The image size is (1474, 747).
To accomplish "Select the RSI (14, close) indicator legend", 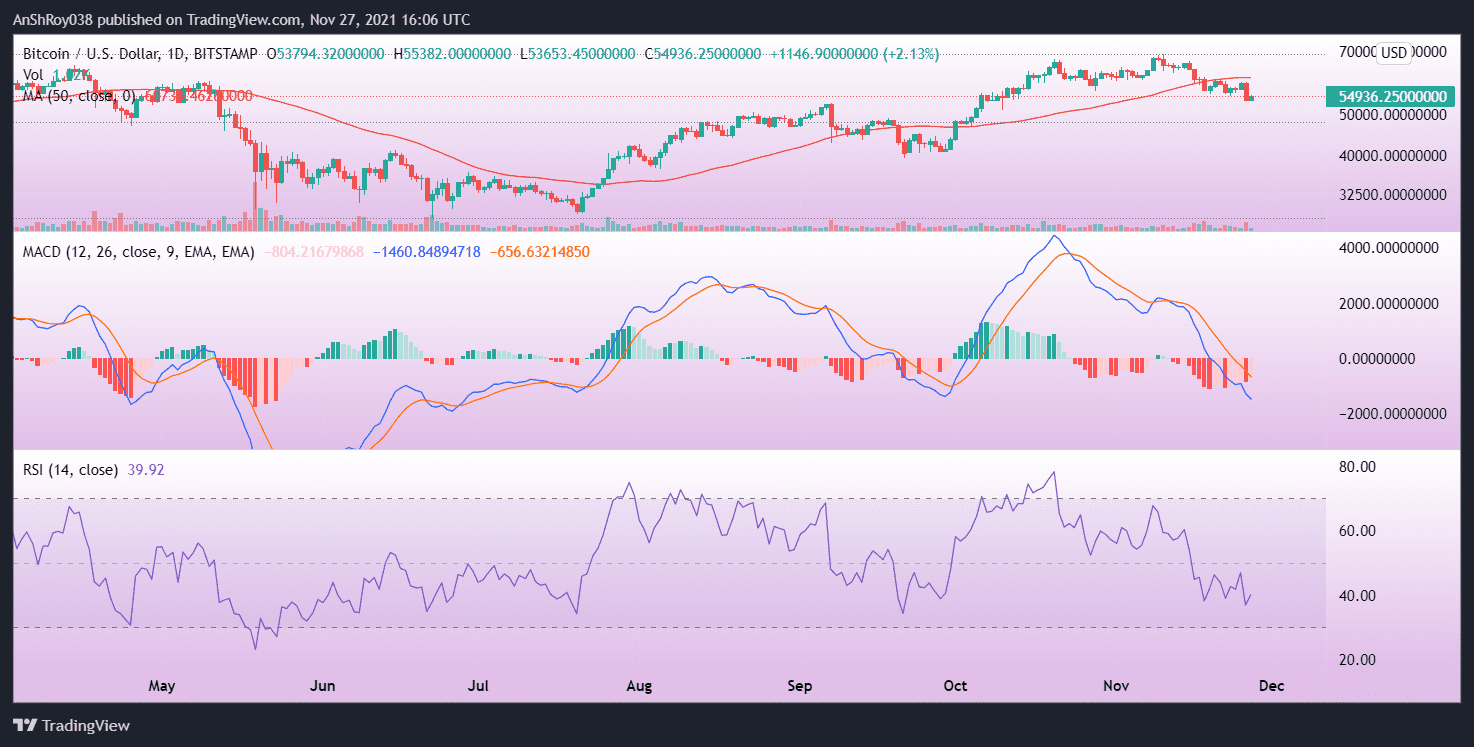I will (x=70, y=468).
